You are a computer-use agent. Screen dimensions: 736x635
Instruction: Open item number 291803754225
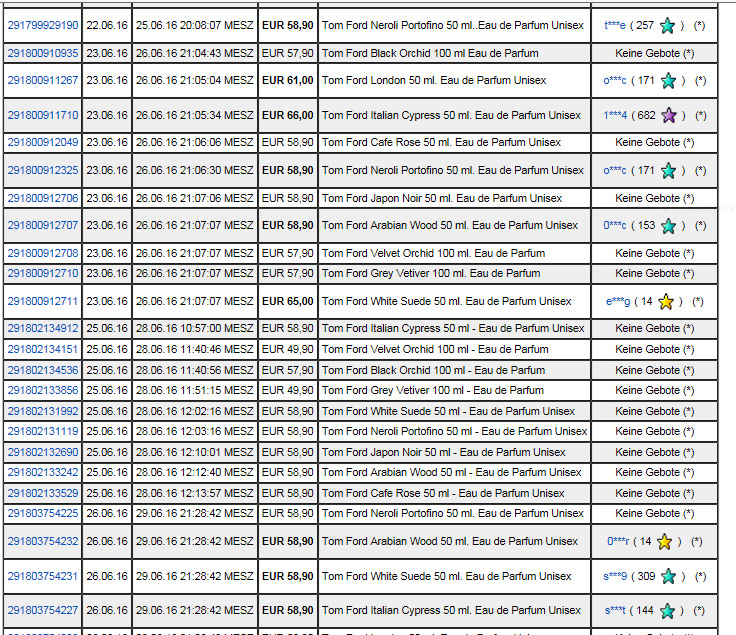43,513
